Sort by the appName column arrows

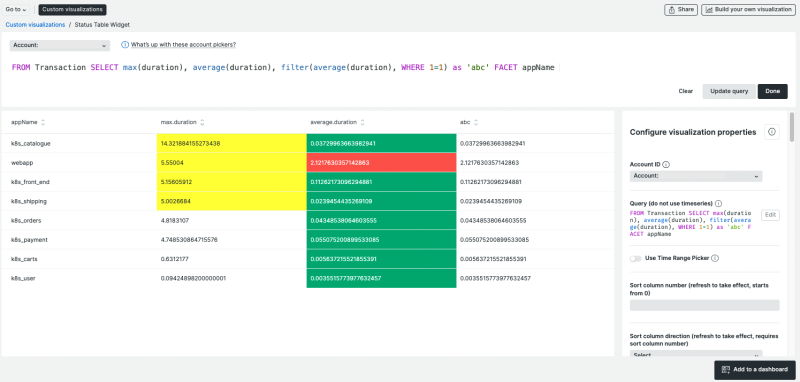click(x=43, y=122)
